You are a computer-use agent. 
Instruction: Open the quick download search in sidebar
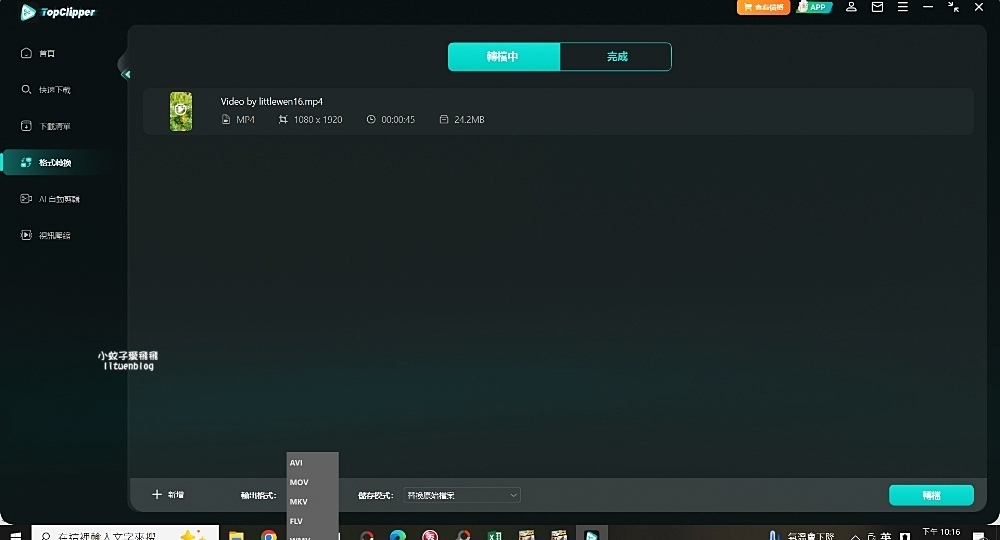coord(46,89)
